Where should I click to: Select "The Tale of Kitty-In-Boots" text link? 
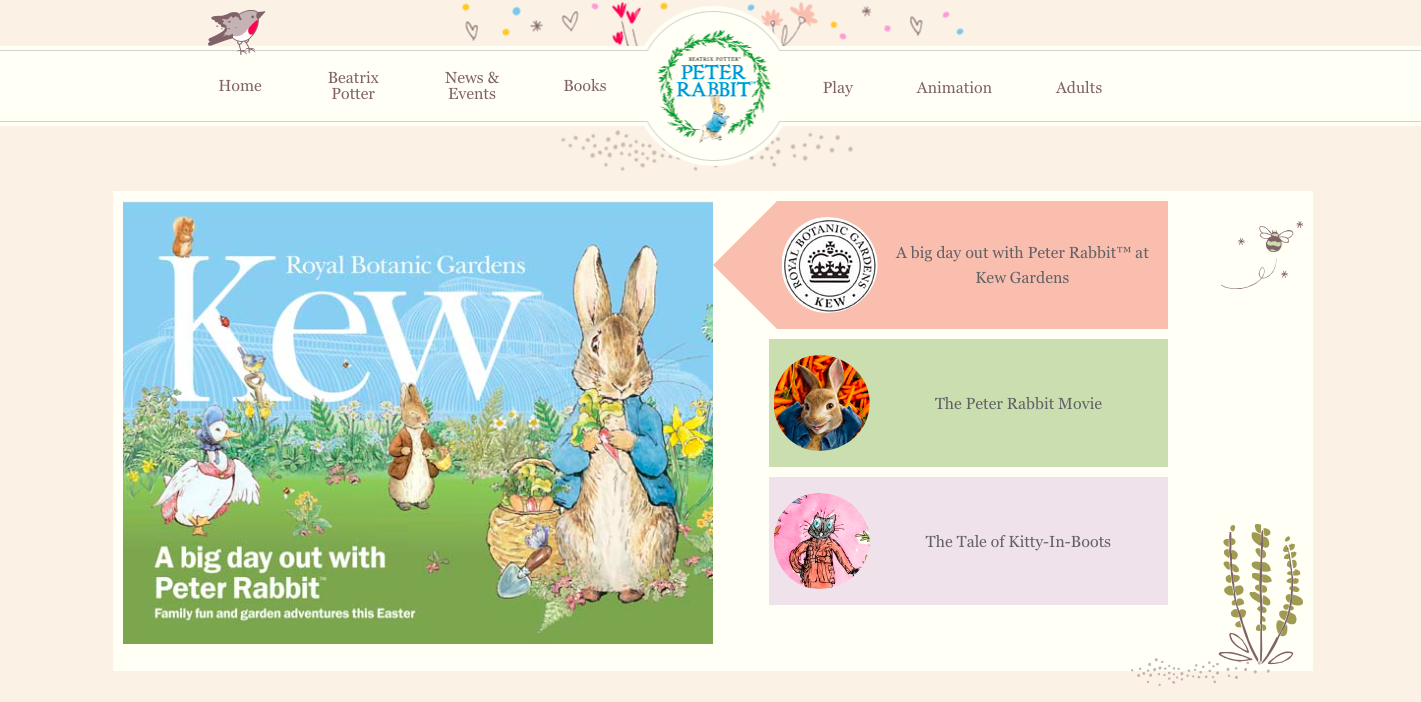1018,542
